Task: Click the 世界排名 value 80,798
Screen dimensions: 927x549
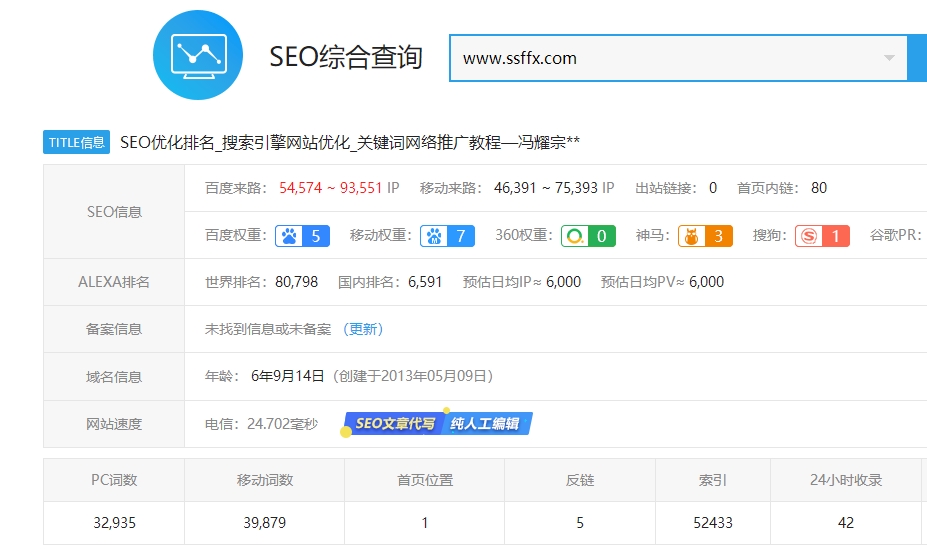Action: [296, 282]
